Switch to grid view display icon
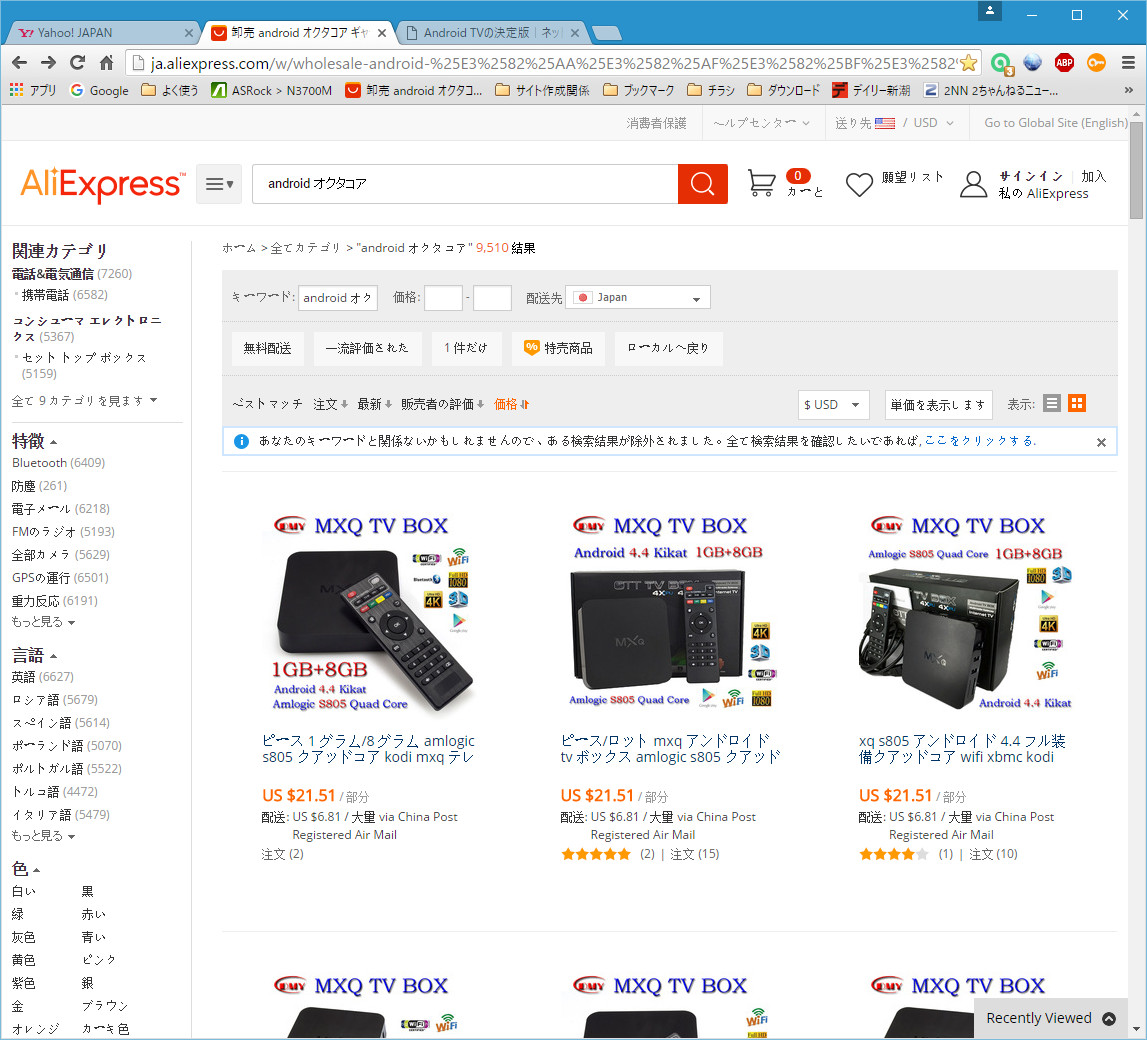The height and width of the screenshot is (1040, 1147). point(1077,403)
